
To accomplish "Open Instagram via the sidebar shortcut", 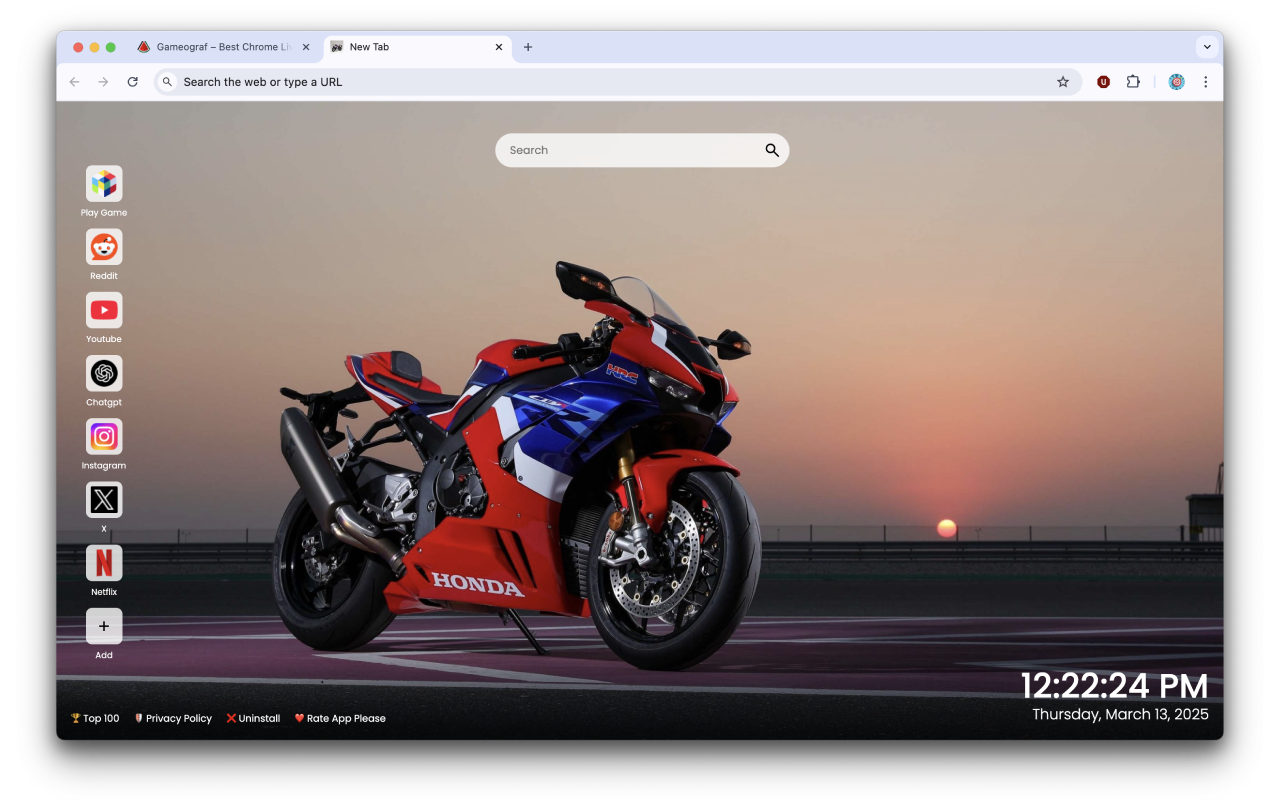I will pyautogui.click(x=104, y=437).
